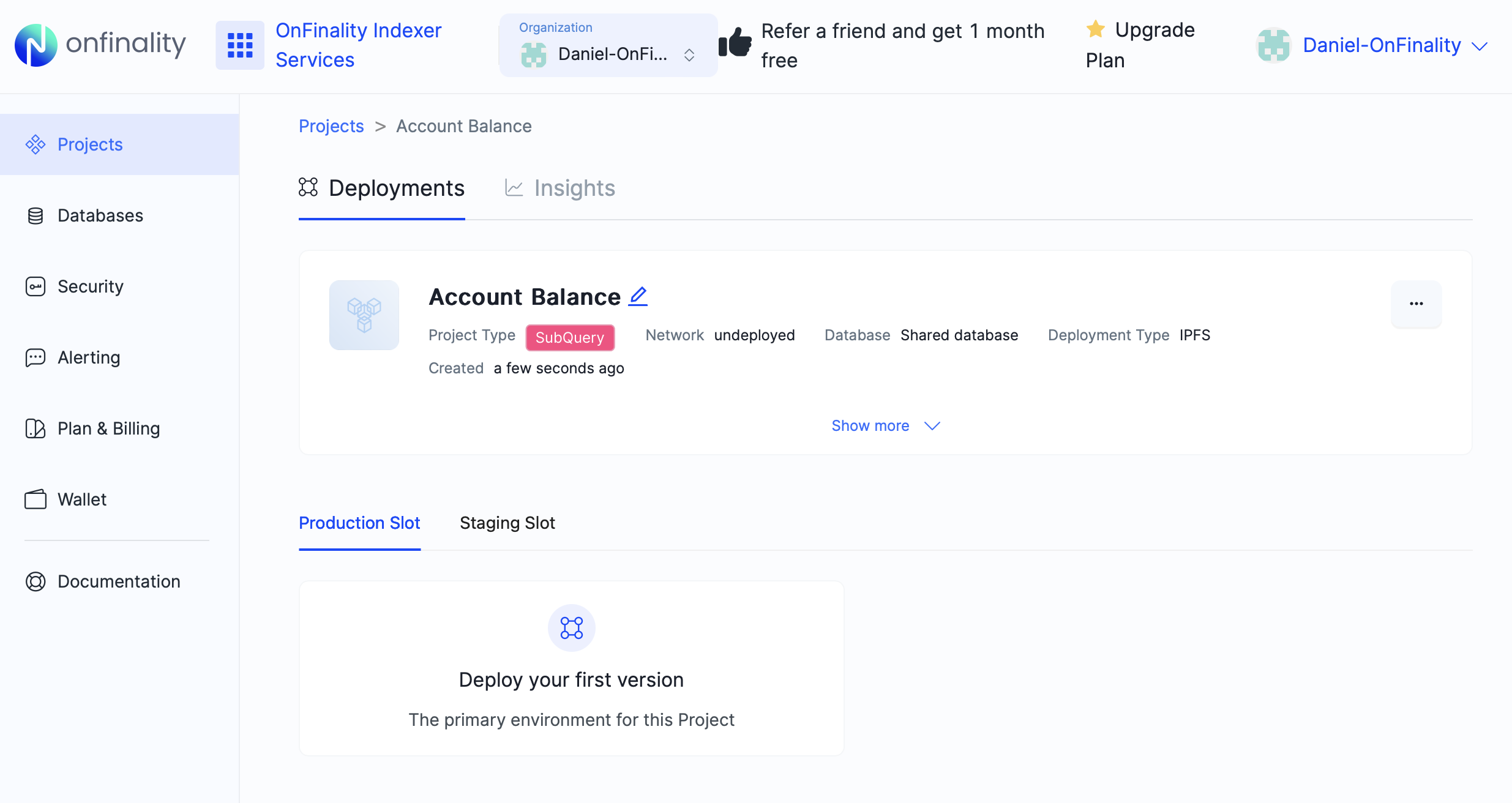Open the app grid services icon

click(x=239, y=45)
